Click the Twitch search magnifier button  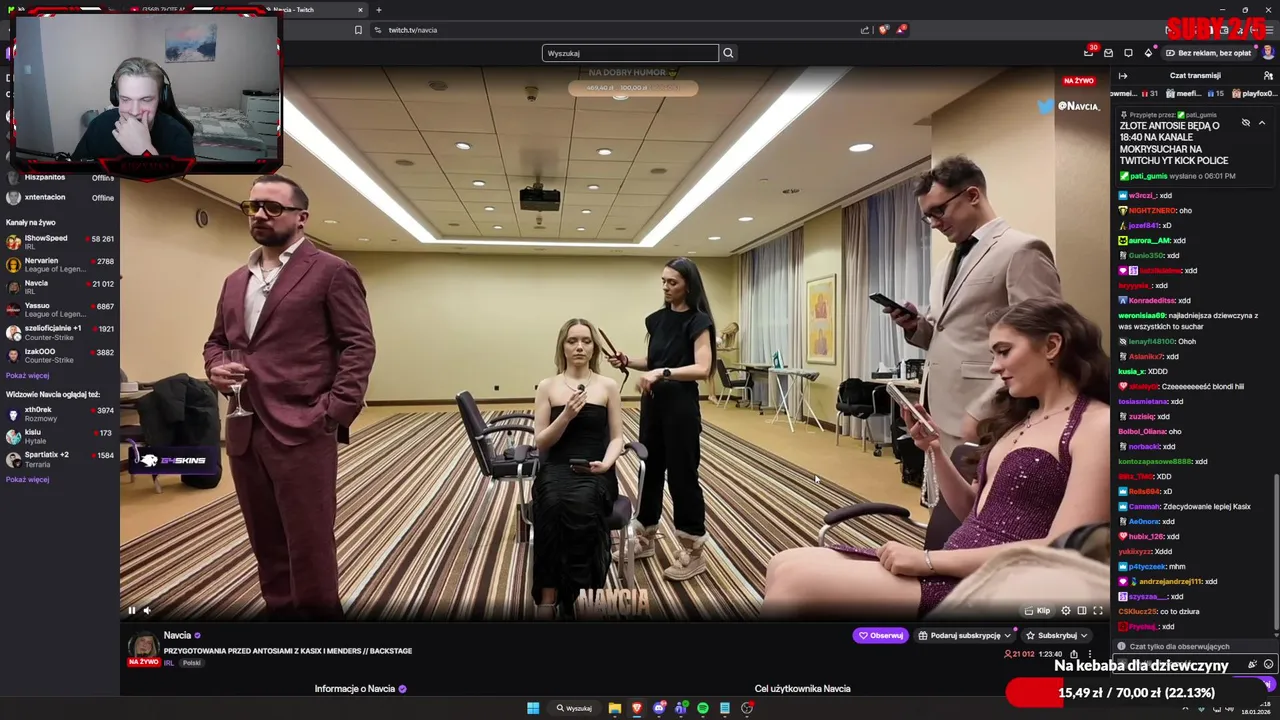click(728, 53)
